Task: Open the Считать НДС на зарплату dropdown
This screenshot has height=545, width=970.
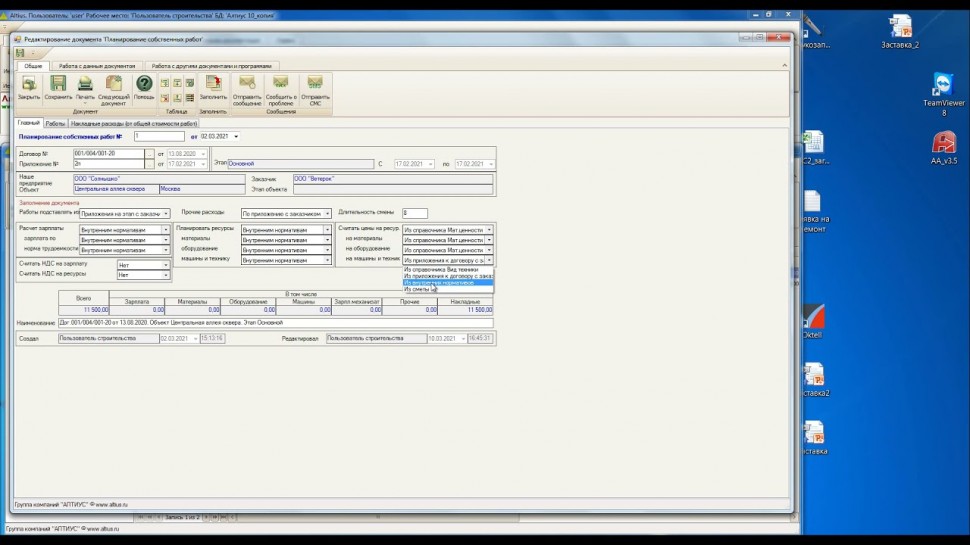Action: [x=166, y=265]
